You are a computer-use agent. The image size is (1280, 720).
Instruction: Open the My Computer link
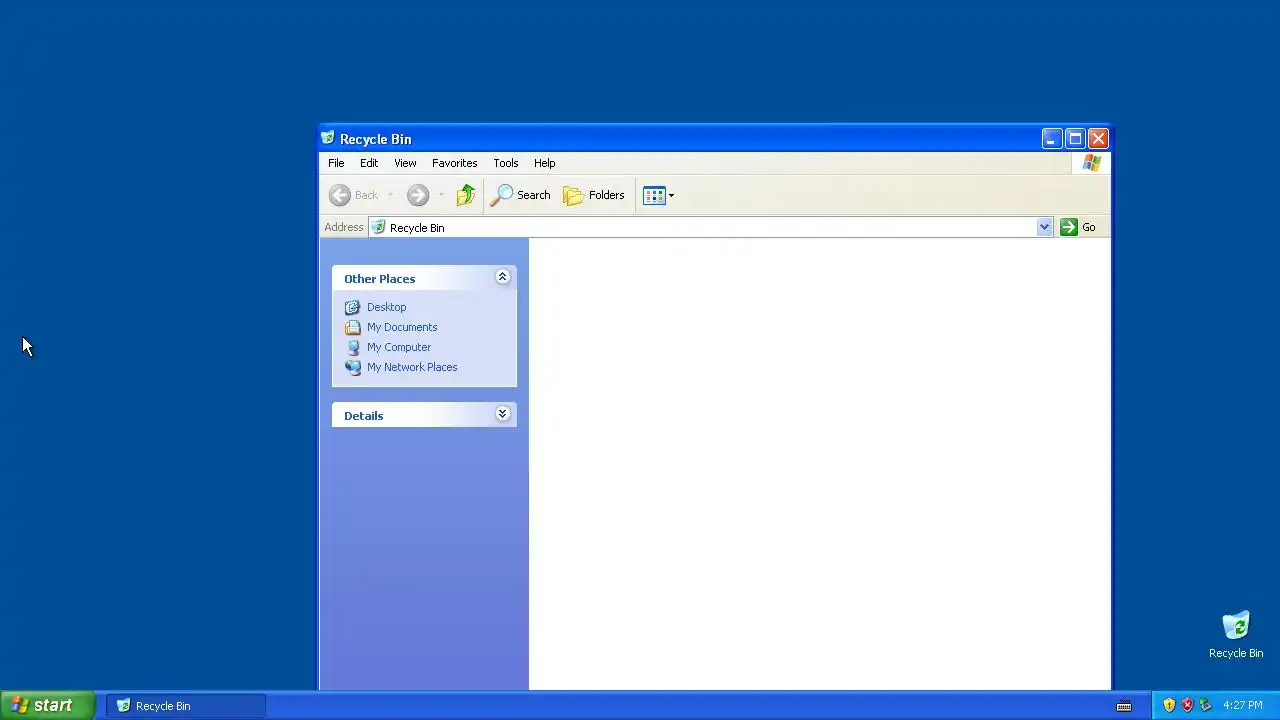(399, 347)
